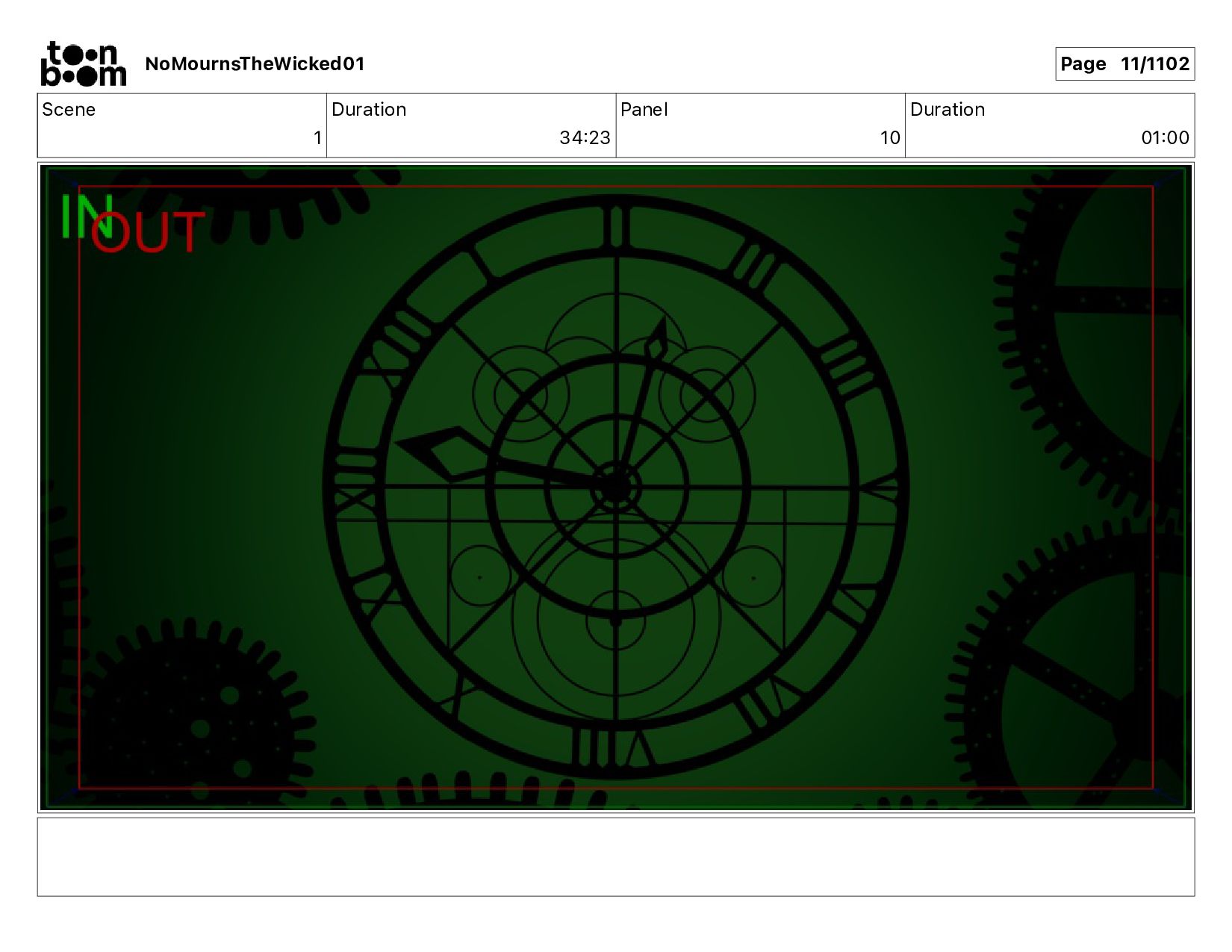Click the Page 11/1102 indicator box
This screenshot has height=952, width=1232.
point(1124,63)
